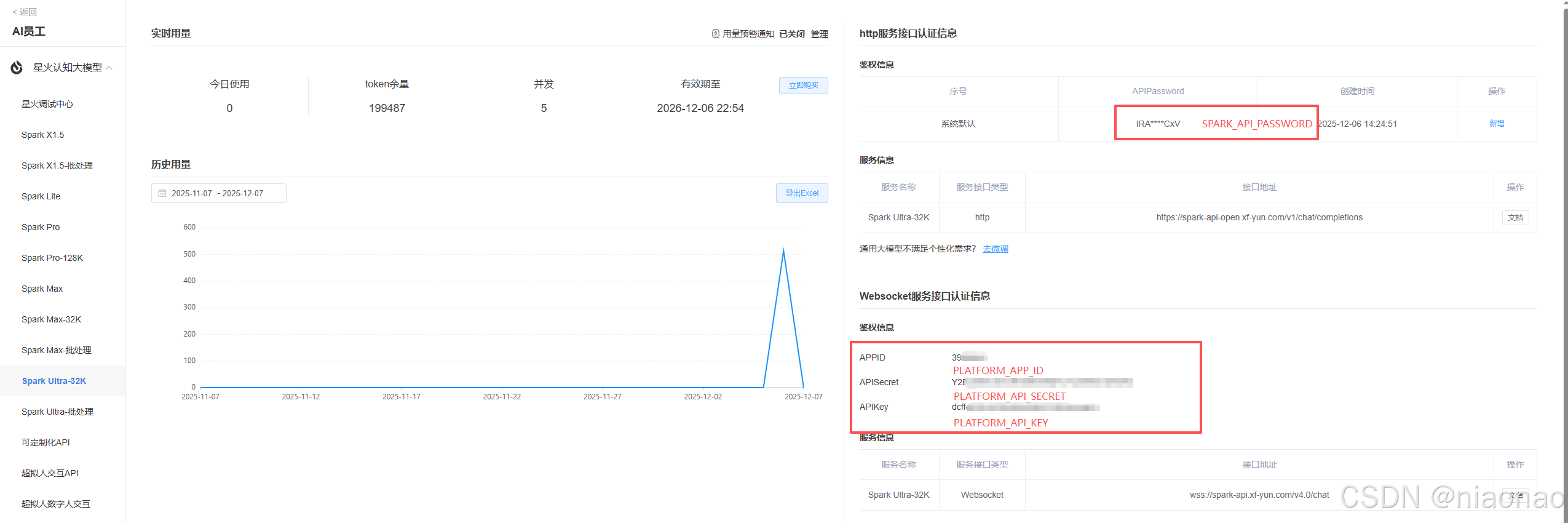
Task: Click the https chat completions endpoint address
Action: point(1259,217)
